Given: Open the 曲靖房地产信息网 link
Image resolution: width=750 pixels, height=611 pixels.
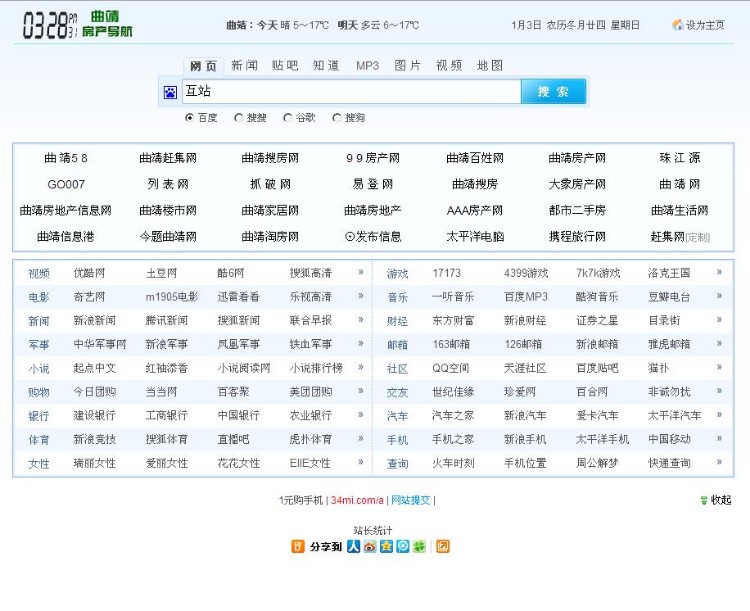Looking at the screenshot, I should pos(66,210).
